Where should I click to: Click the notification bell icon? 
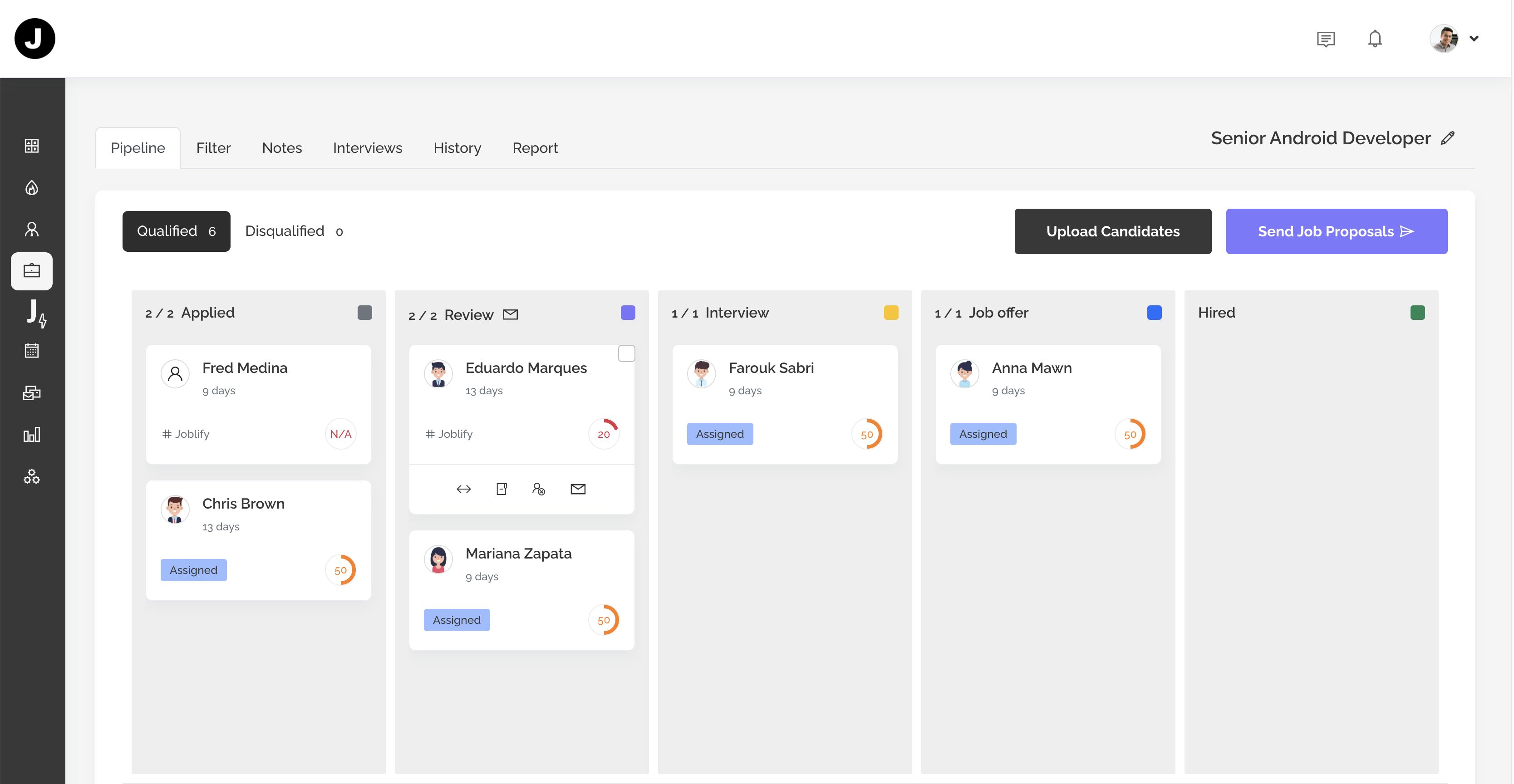click(1375, 39)
